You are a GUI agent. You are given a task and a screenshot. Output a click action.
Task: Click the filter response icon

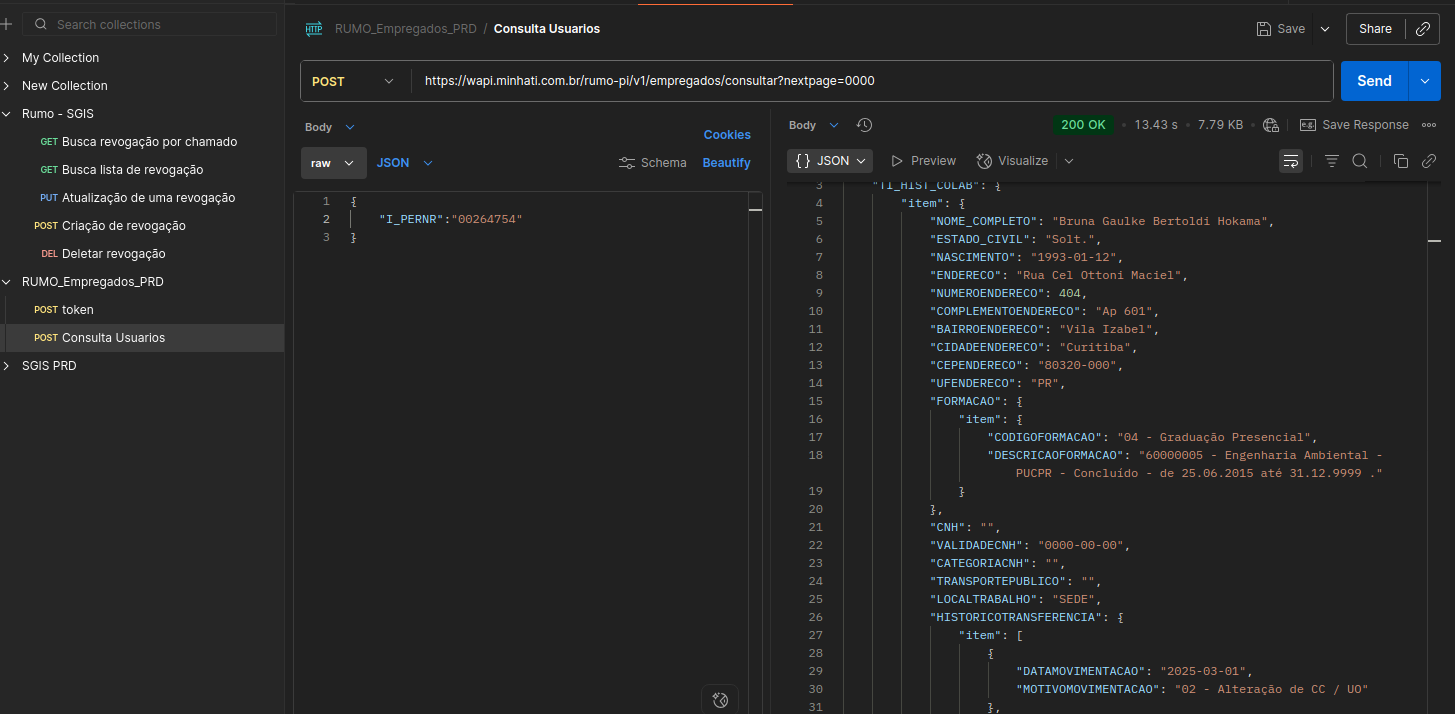(x=1331, y=161)
